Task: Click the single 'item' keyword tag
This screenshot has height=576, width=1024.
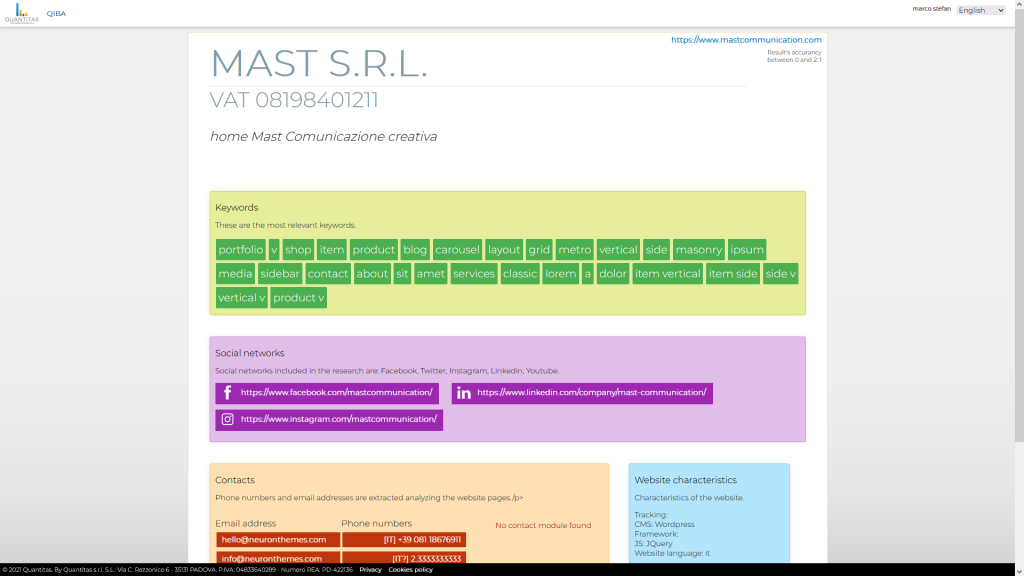Action: [x=332, y=249]
